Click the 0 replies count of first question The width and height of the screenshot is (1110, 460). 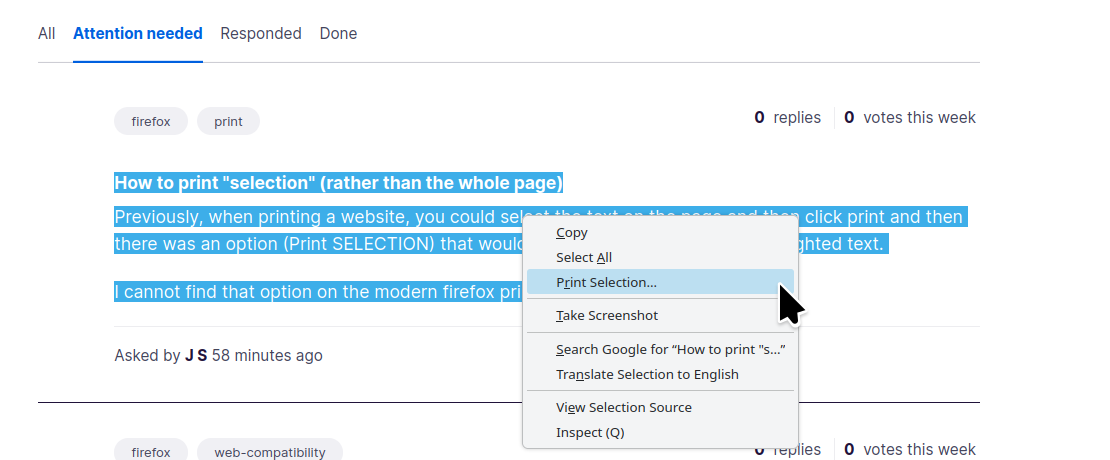(787, 117)
